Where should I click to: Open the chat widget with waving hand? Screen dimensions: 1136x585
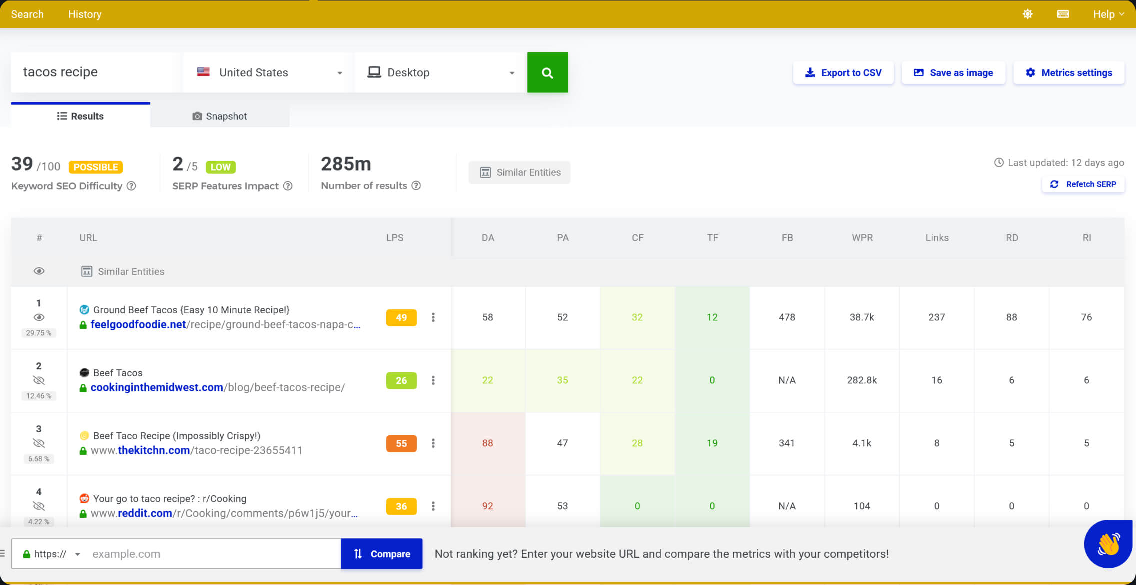1108,543
